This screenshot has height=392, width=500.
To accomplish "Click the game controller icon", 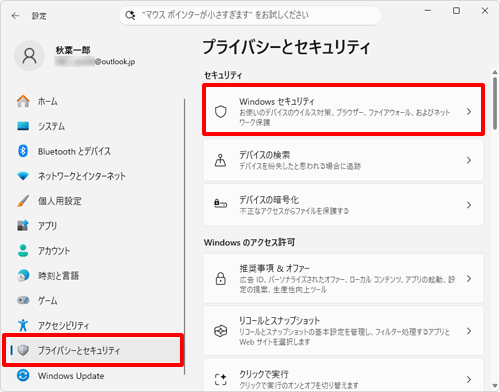I will click(x=23, y=300).
